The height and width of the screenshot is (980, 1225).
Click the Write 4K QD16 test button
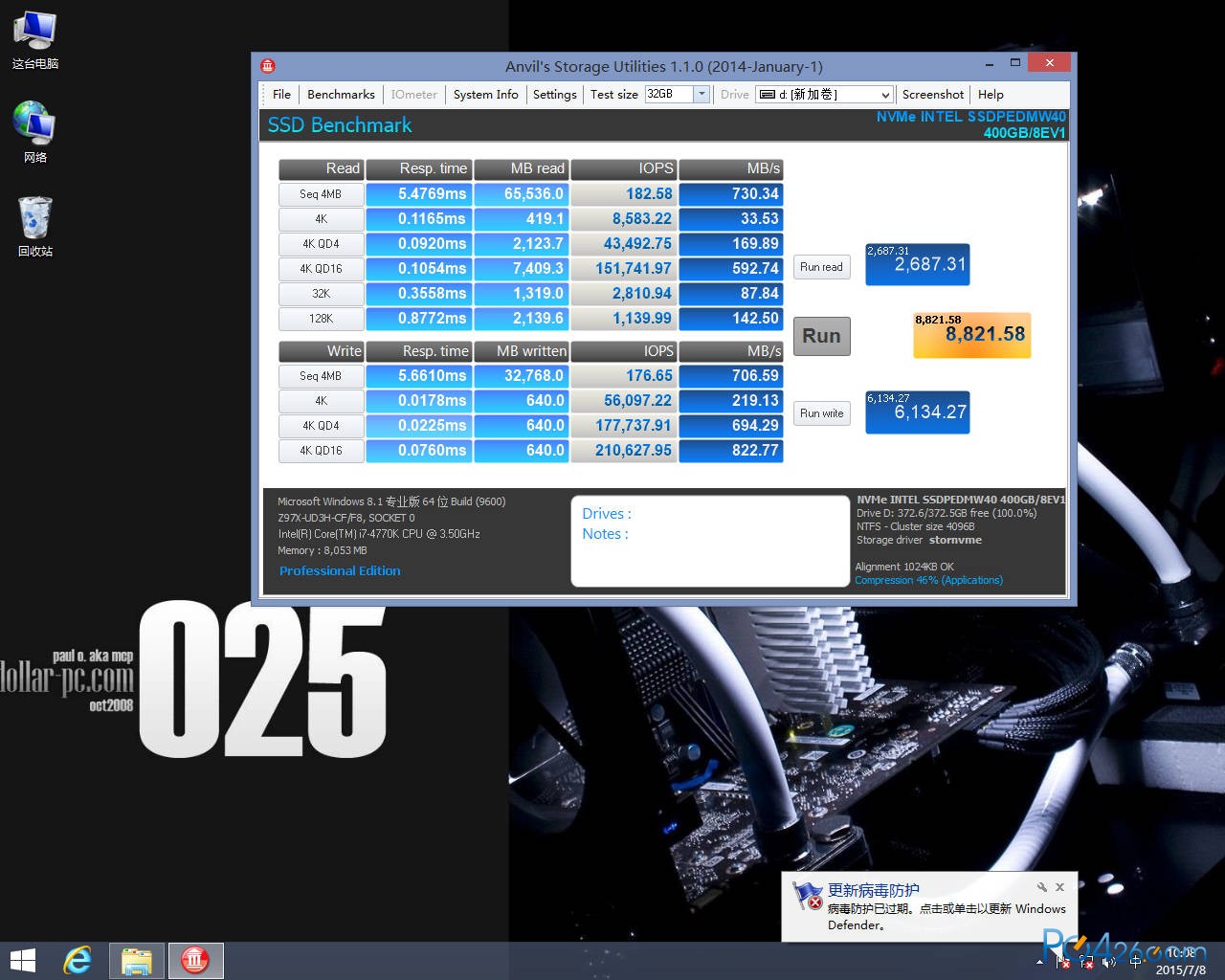tap(321, 451)
